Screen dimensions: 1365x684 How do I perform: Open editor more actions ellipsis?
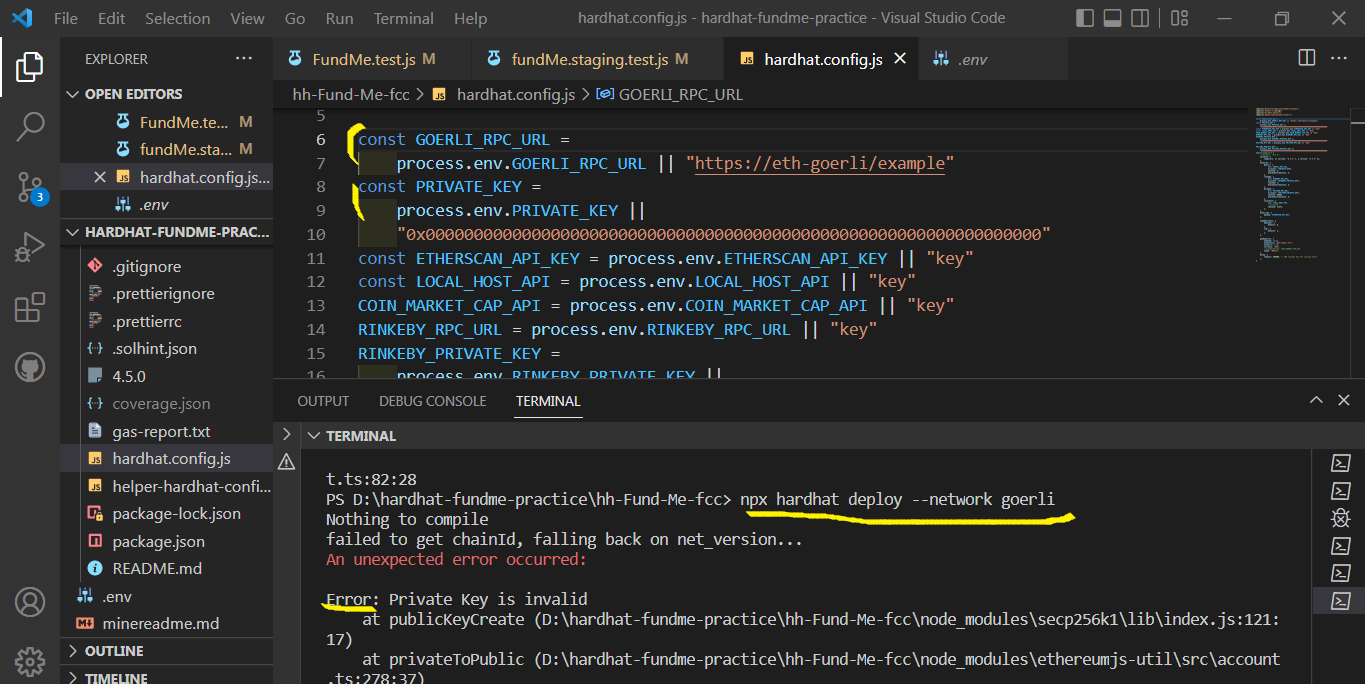(1341, 58)
